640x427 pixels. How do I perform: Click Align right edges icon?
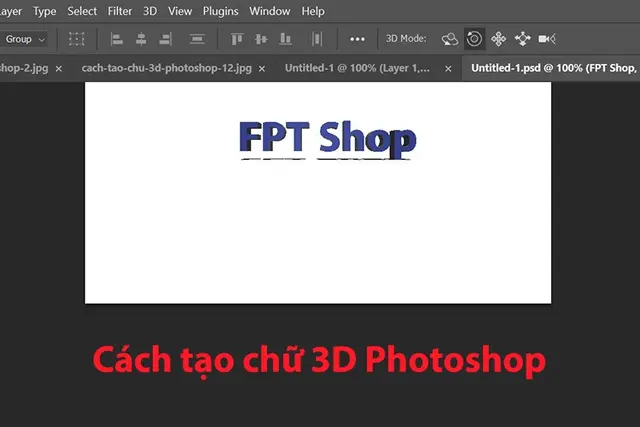click(x=165, y=39)
